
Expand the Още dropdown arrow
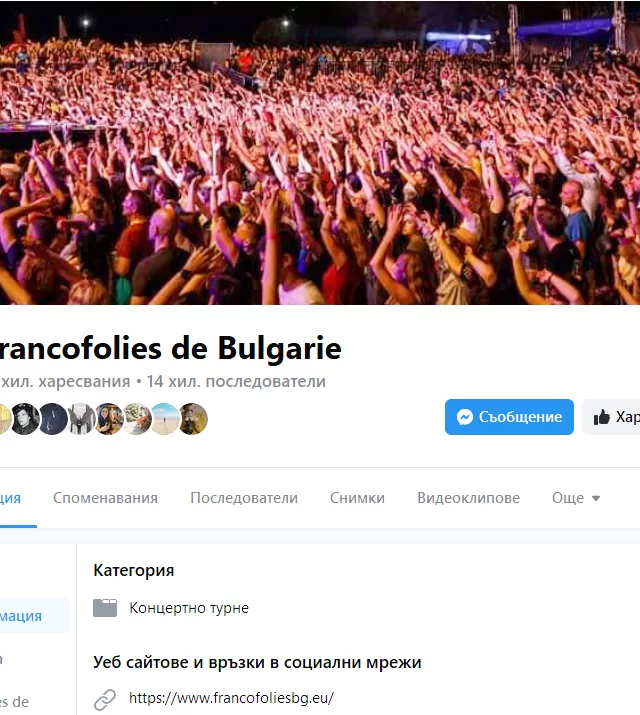tap(595, 498)
